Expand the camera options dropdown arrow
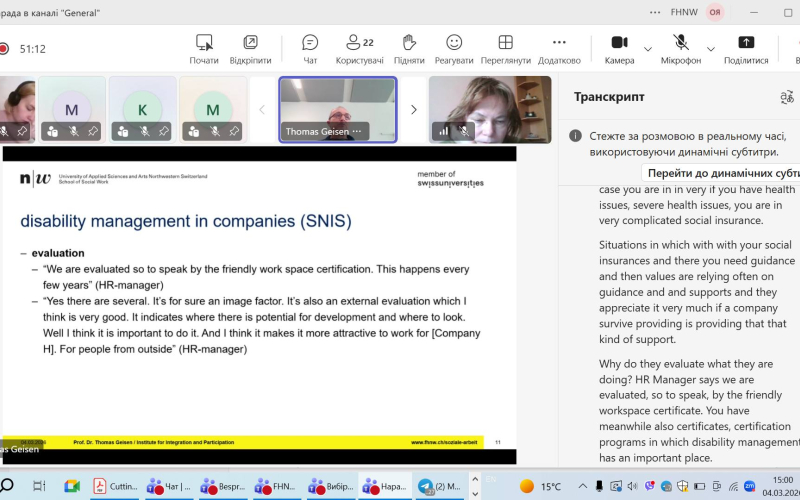Screen dimensions: 800x500 click(648, 48)
